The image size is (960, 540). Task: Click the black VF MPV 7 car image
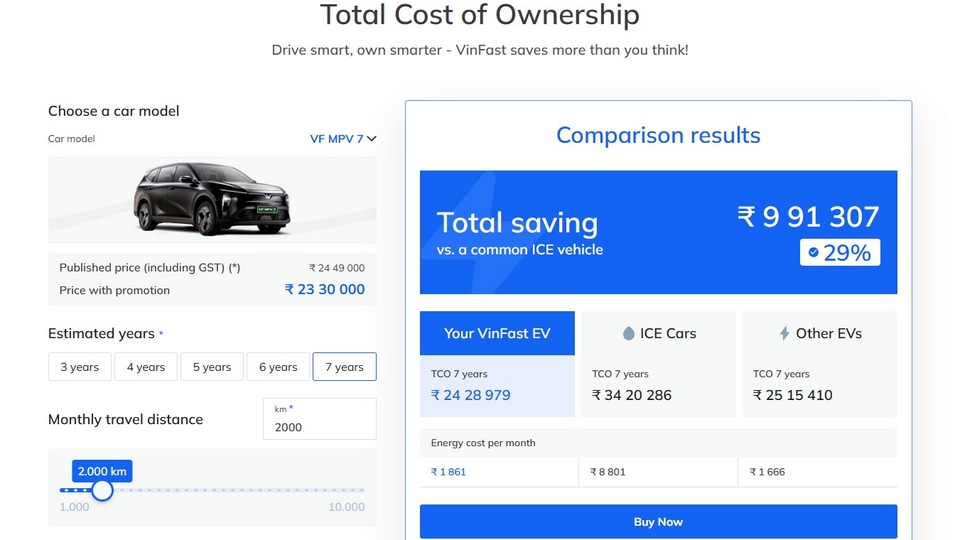(212, 199)
